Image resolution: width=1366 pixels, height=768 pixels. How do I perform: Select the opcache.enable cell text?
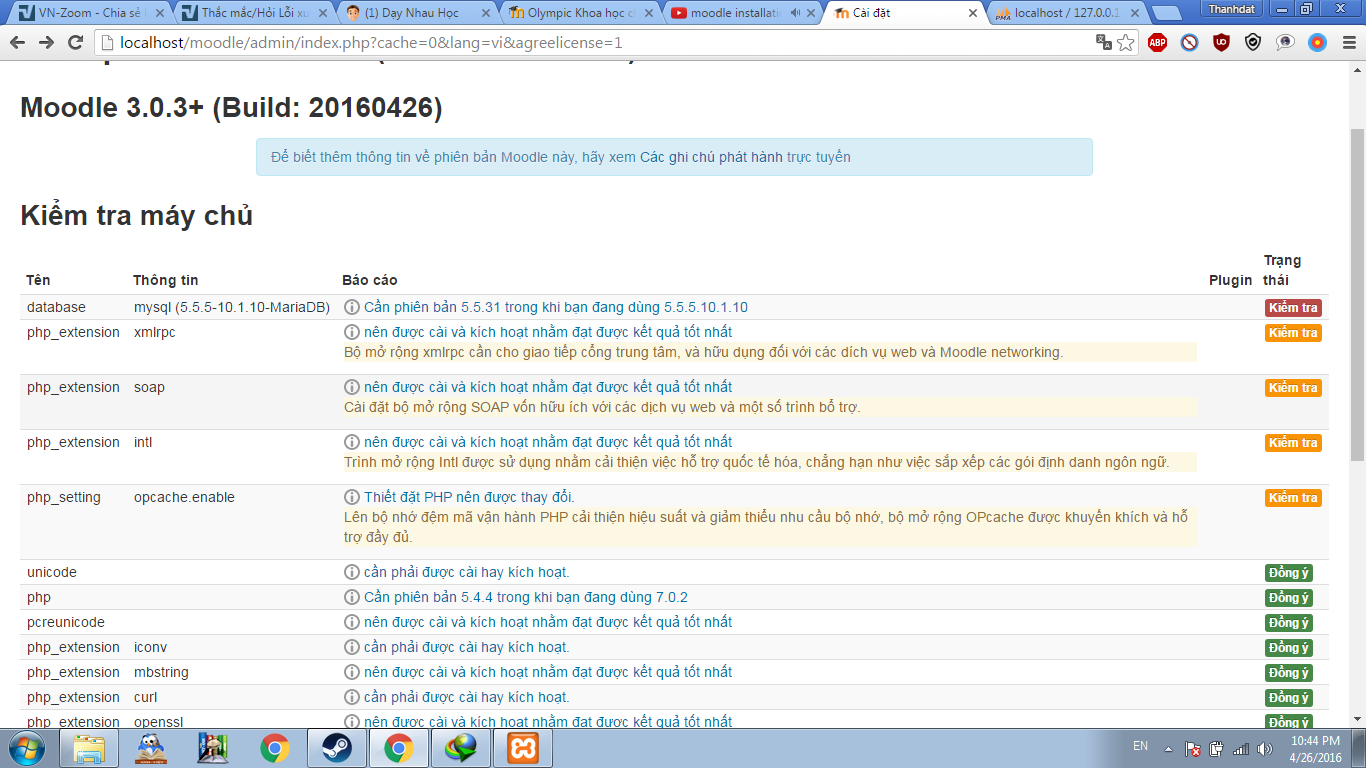tap(184, 497)
